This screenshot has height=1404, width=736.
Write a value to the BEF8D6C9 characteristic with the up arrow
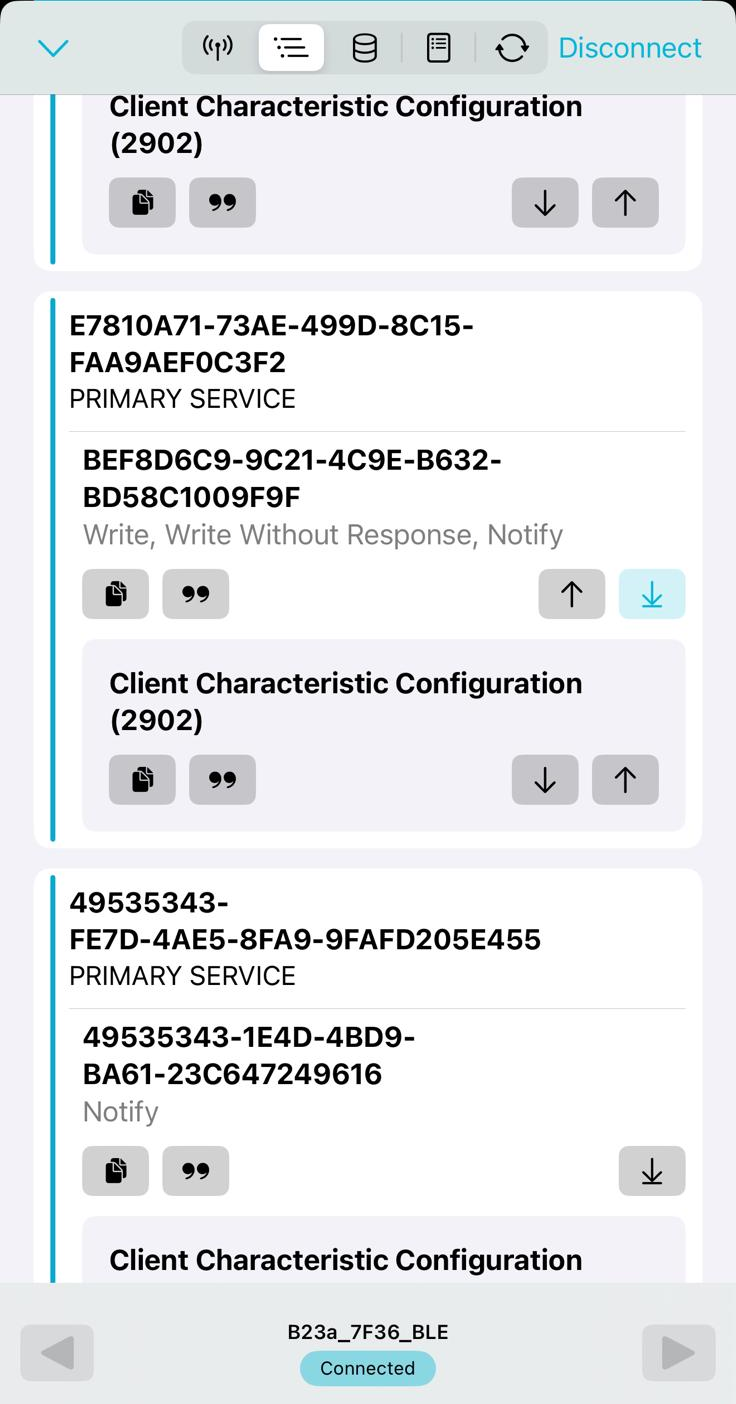(x=572, y=594)
